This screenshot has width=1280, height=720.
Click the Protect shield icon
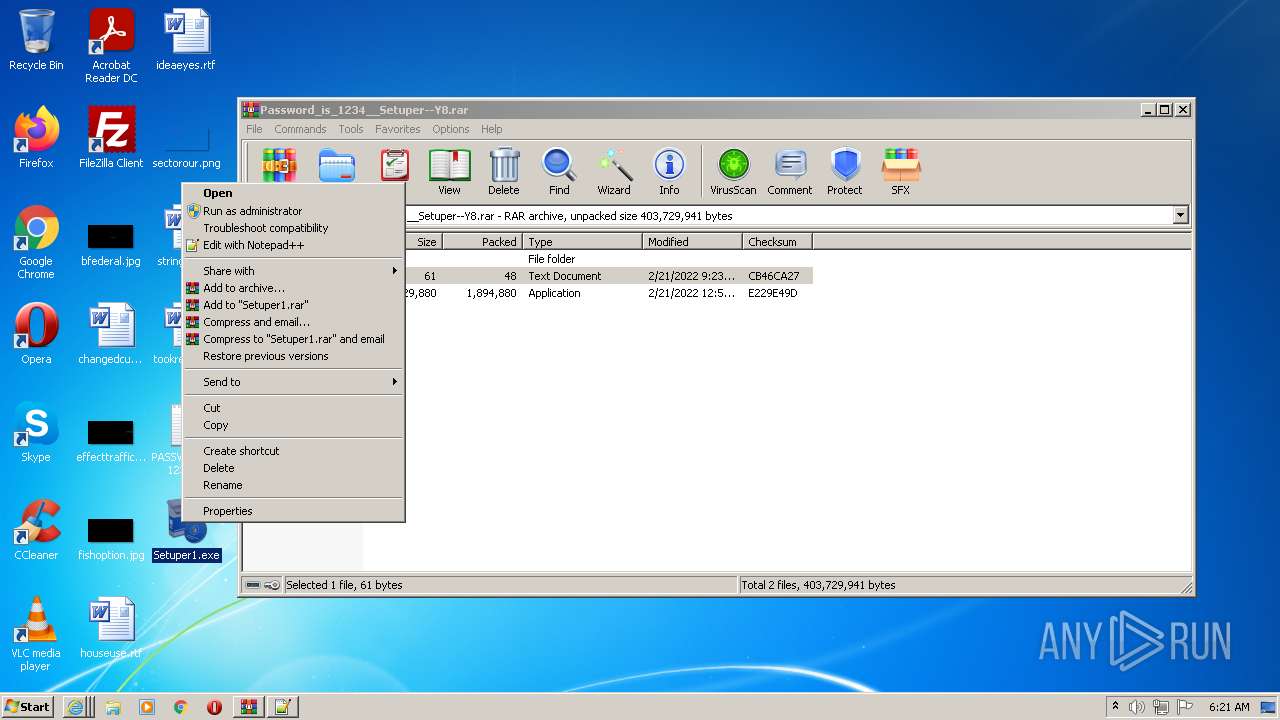(845, 172)
